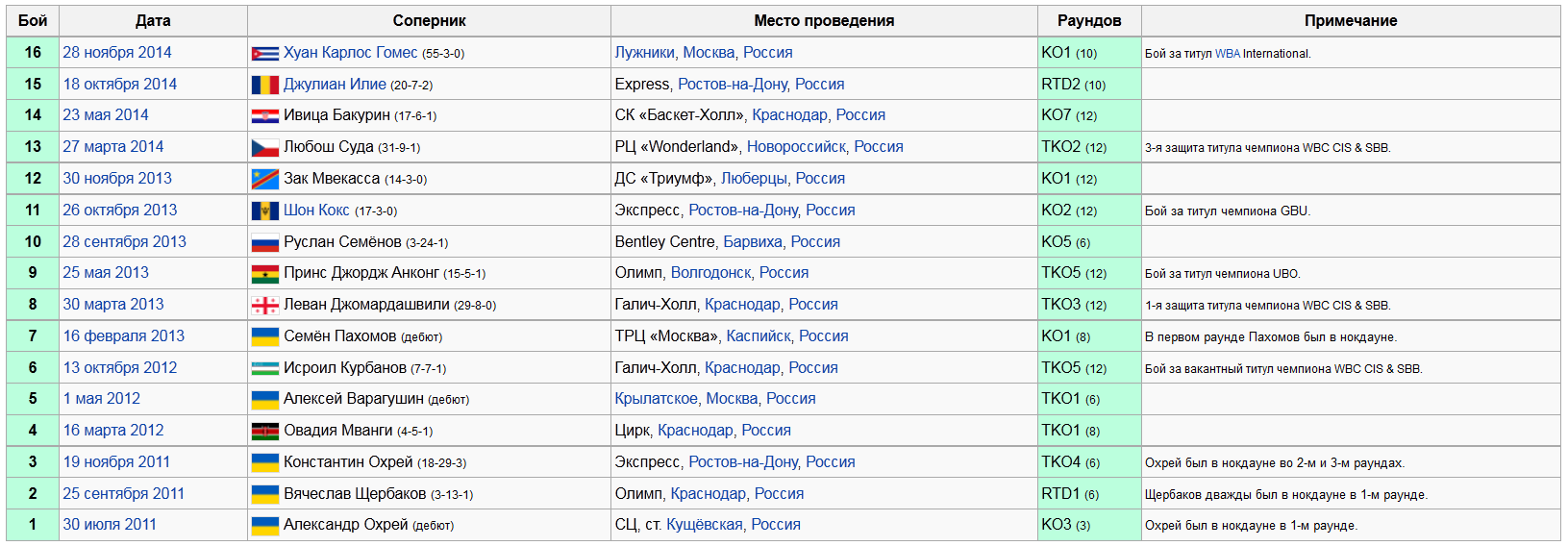Image resolution: width=1568 pixels, height=546 pixels.
Task: Click the Croatian flag beside Ивица Бакурин
Action: pos(264,116)
